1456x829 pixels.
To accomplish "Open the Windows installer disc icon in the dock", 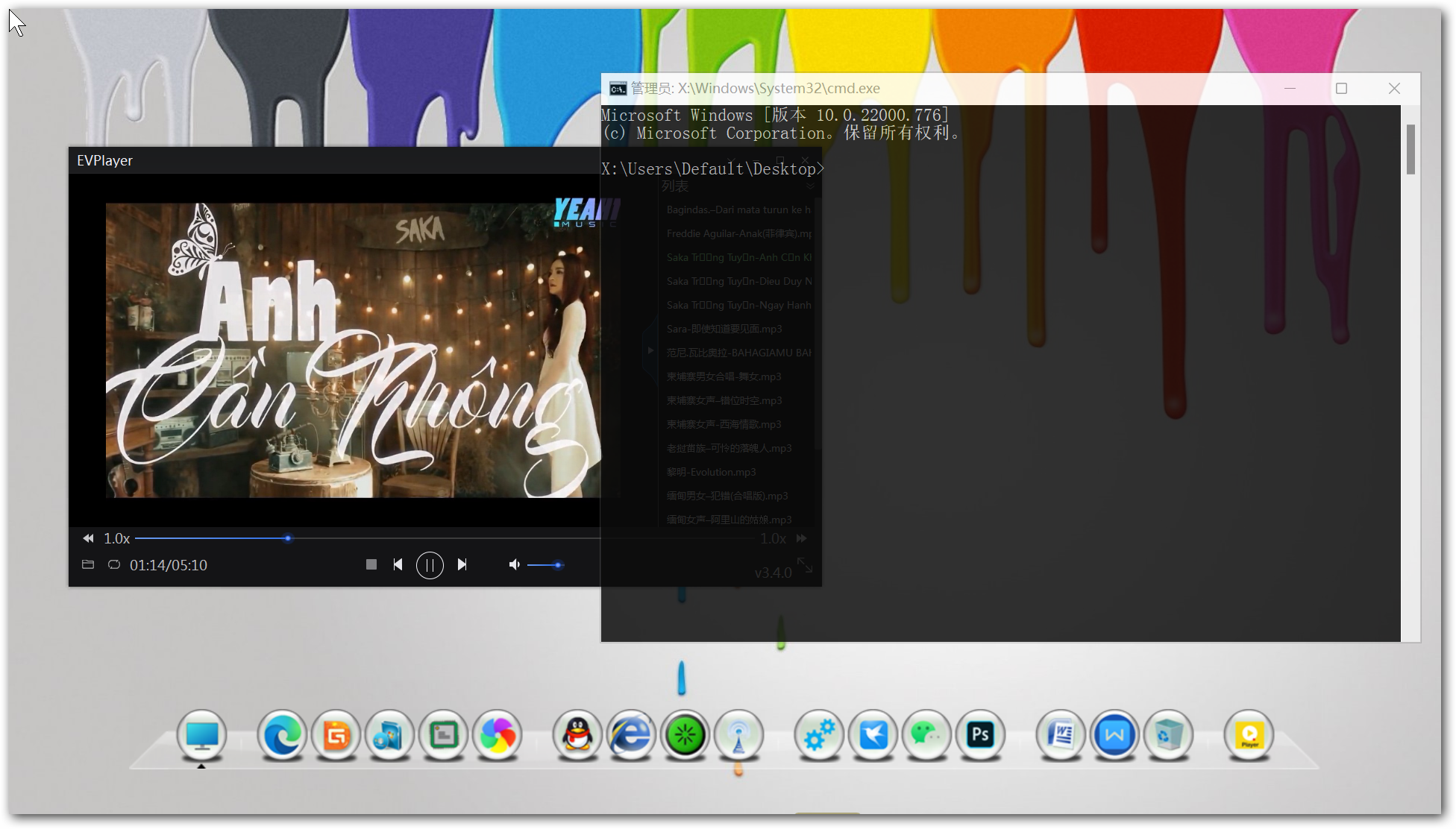I will tap(389, 735).
